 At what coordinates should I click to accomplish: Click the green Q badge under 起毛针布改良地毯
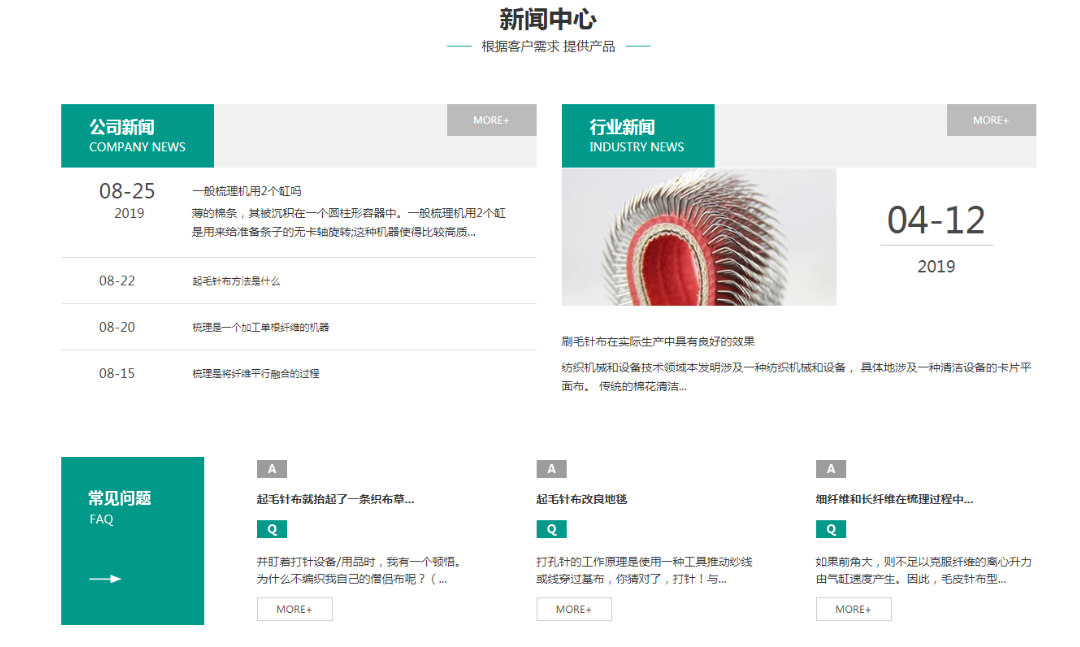[551, 530]
